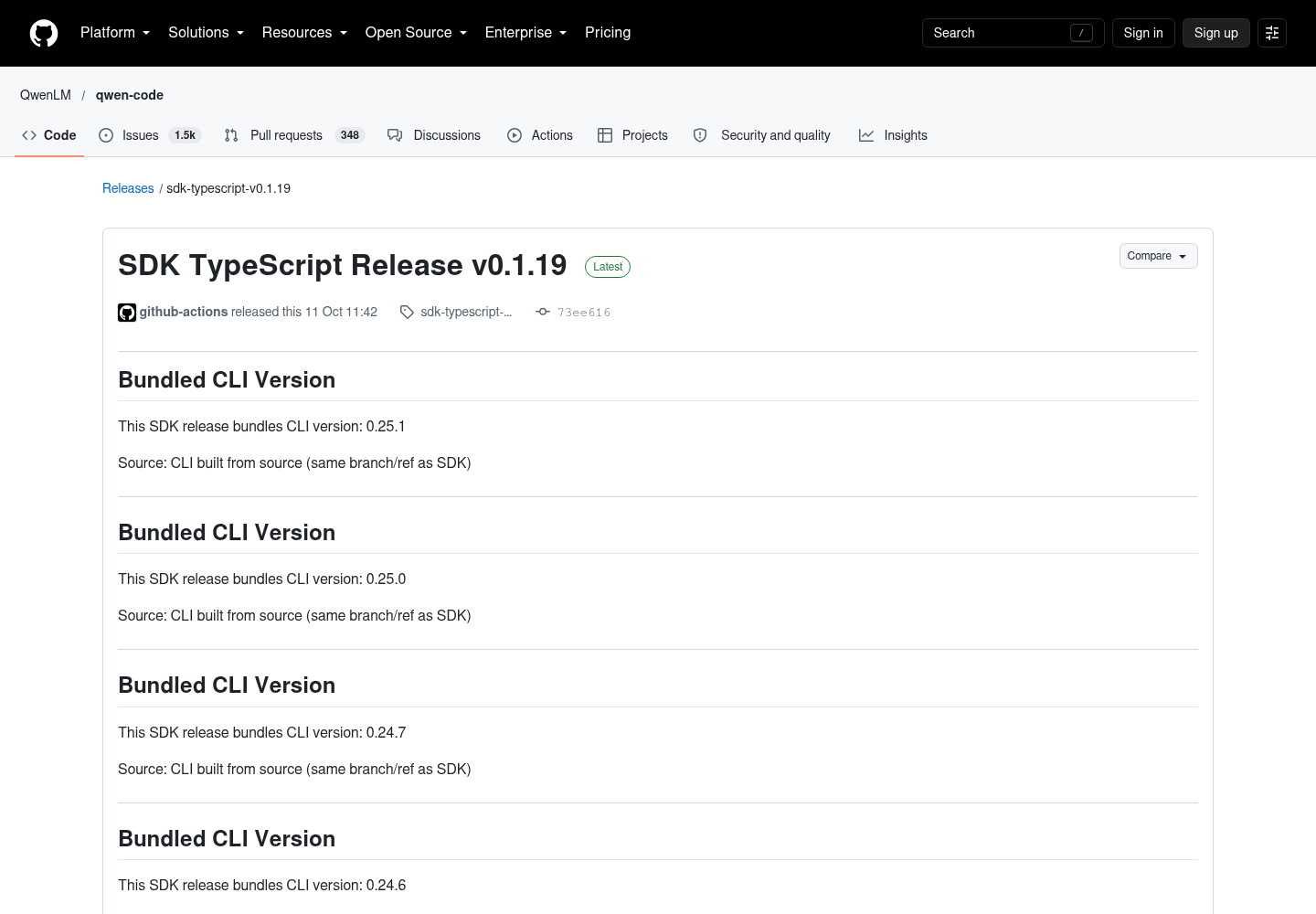Screen dimensions: 1316x914
Task: Open the QwenLM owner link
Action: (46, 95)
